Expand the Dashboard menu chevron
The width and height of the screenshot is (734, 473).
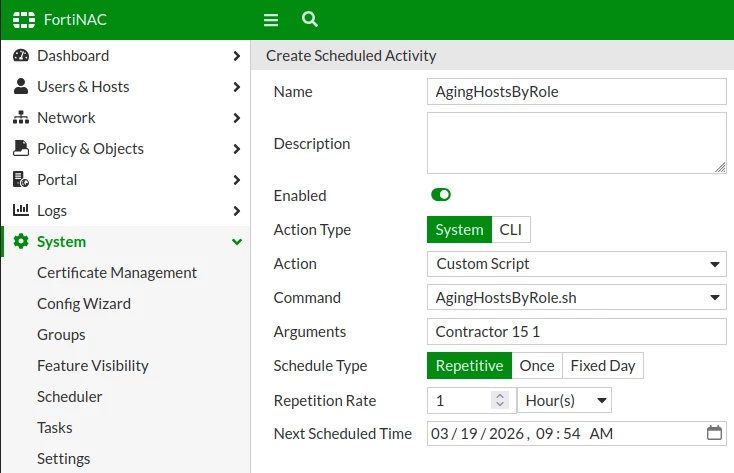click(237, 56)
